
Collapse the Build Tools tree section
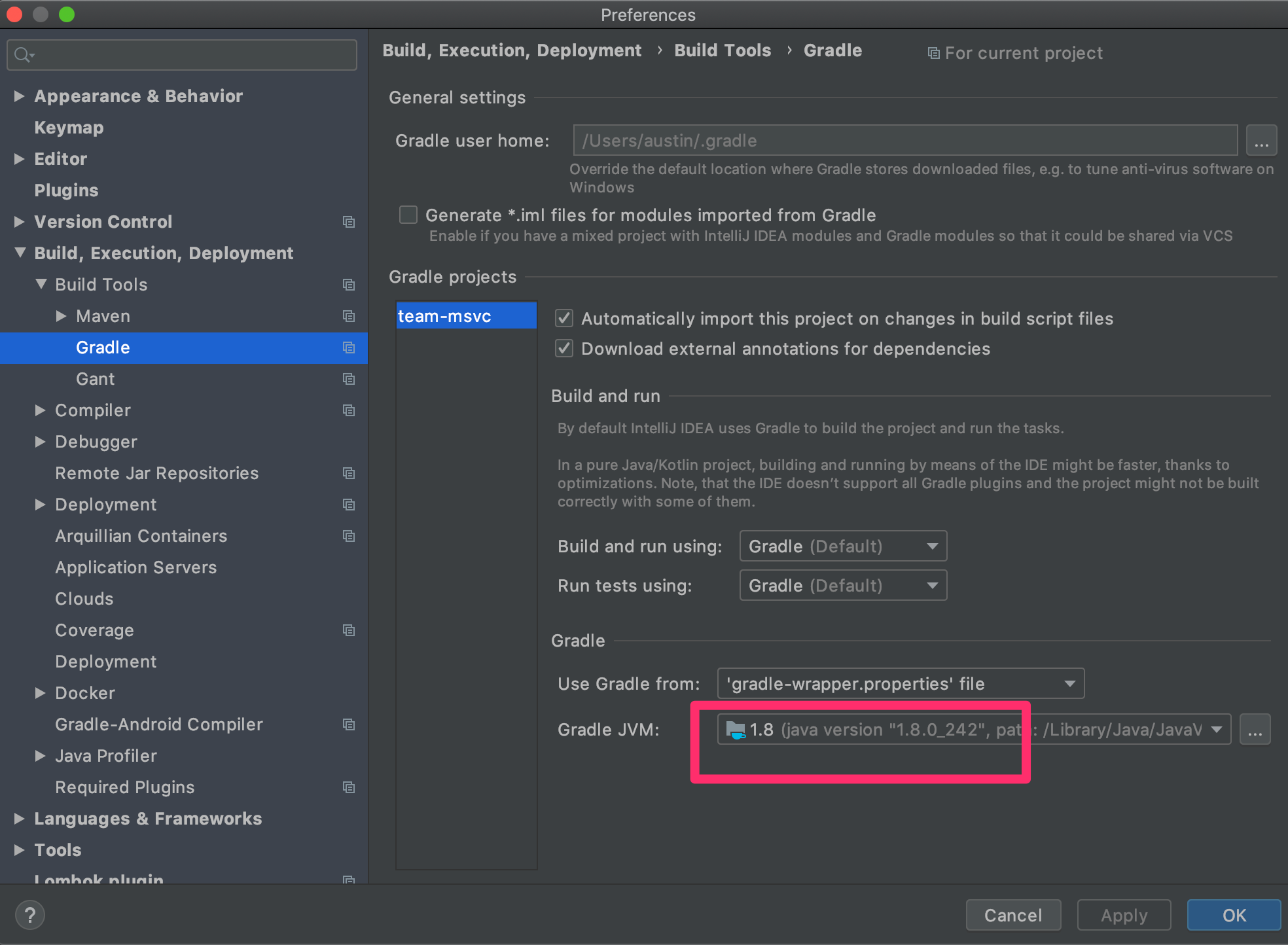click(41, 284)
